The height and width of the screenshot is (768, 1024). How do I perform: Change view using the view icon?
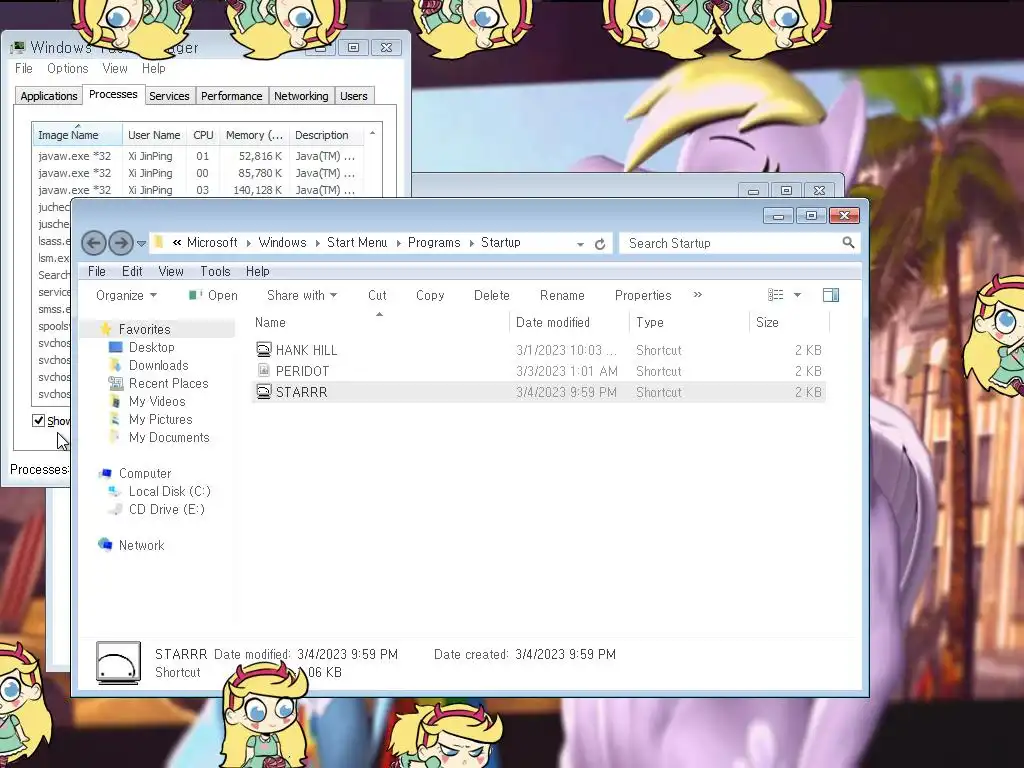775,295
